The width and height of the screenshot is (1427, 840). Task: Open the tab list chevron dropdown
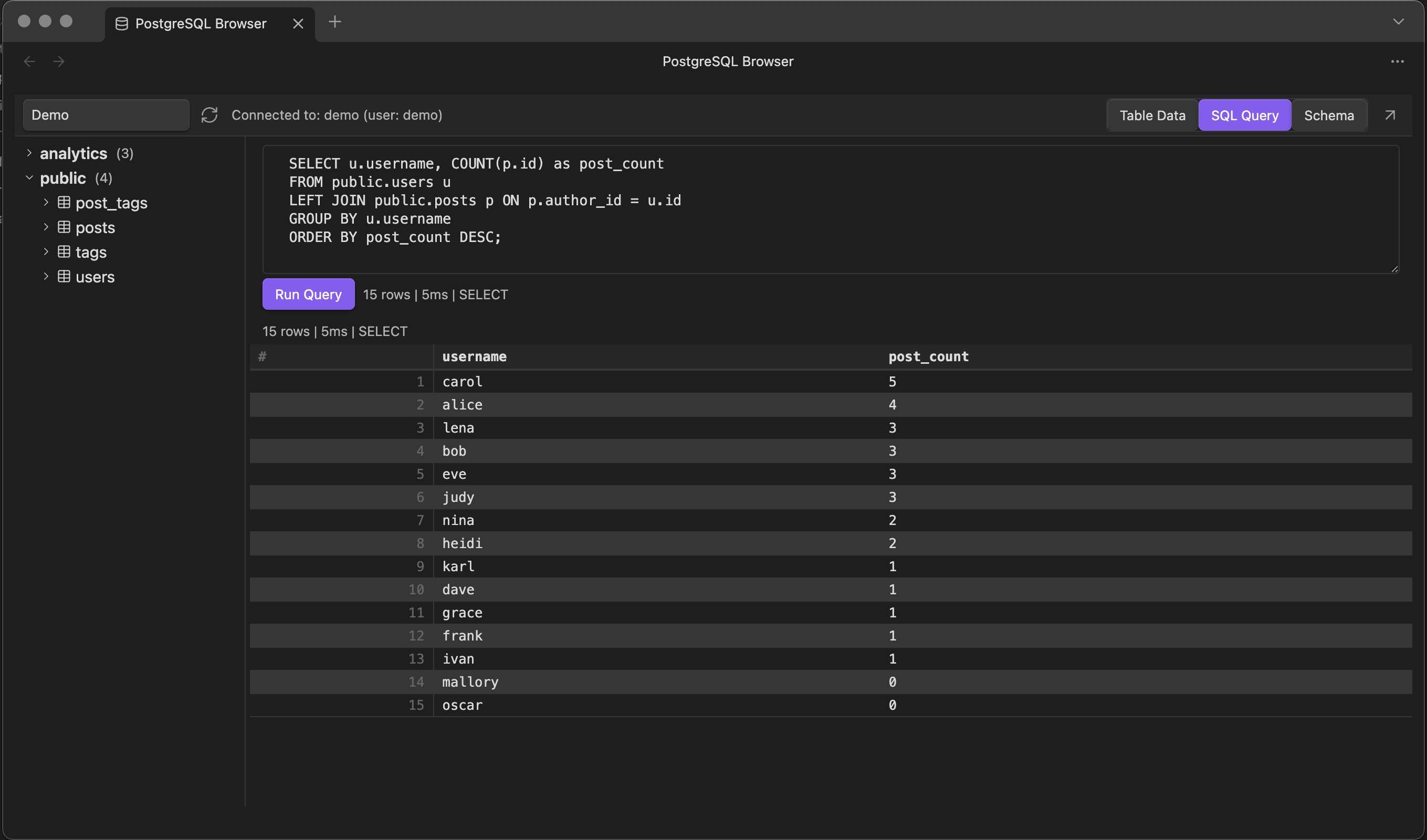click(x=1398, y=22)
